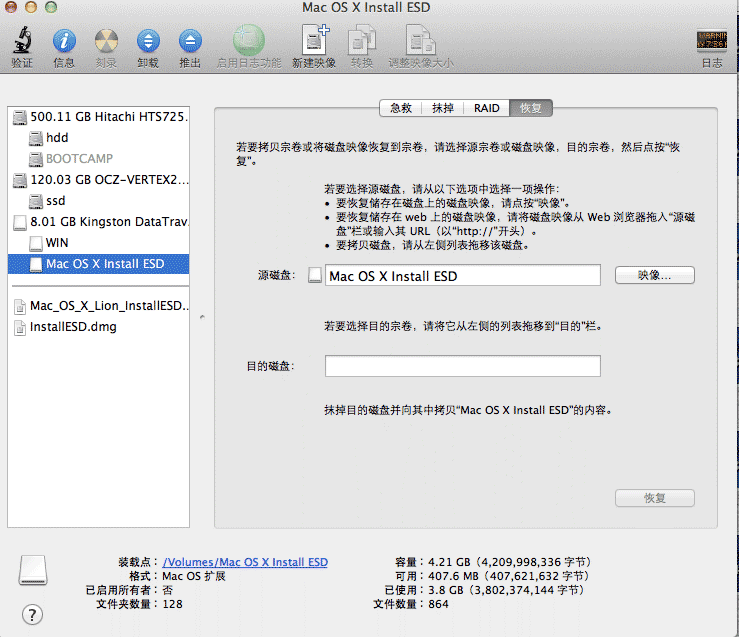Select the InstallESD.dmg file name

(x=73, y=327)
